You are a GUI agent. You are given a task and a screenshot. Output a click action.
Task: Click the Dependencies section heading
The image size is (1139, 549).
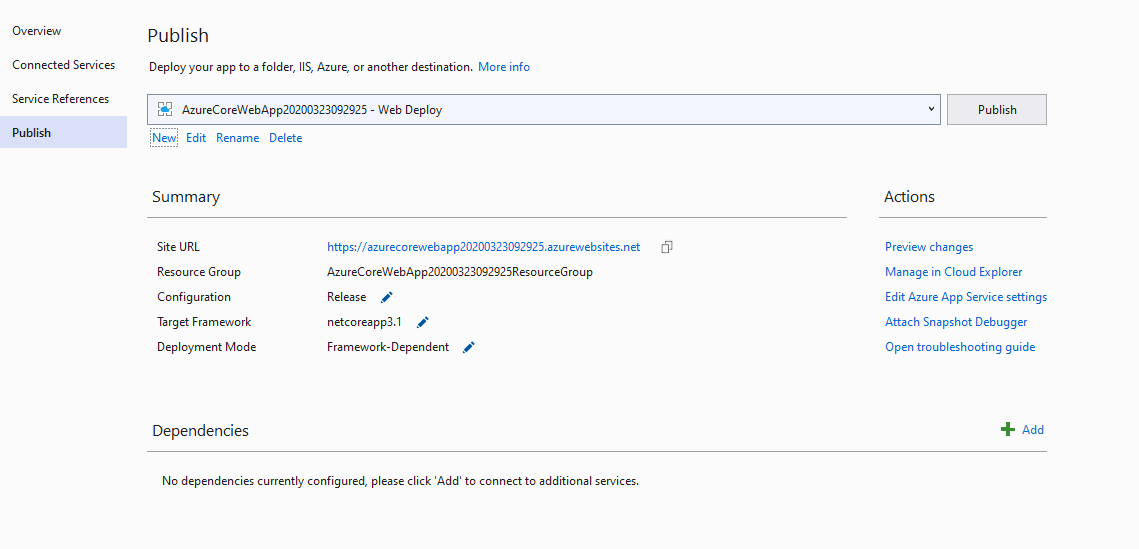point(200,431)
